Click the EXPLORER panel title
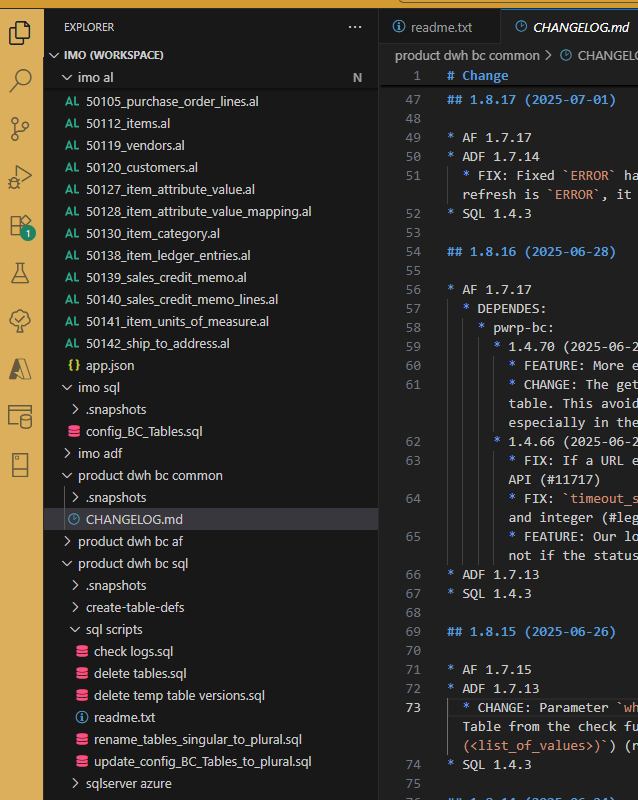Viewport: 638px width, 800px height. click(x=89, y=27)
